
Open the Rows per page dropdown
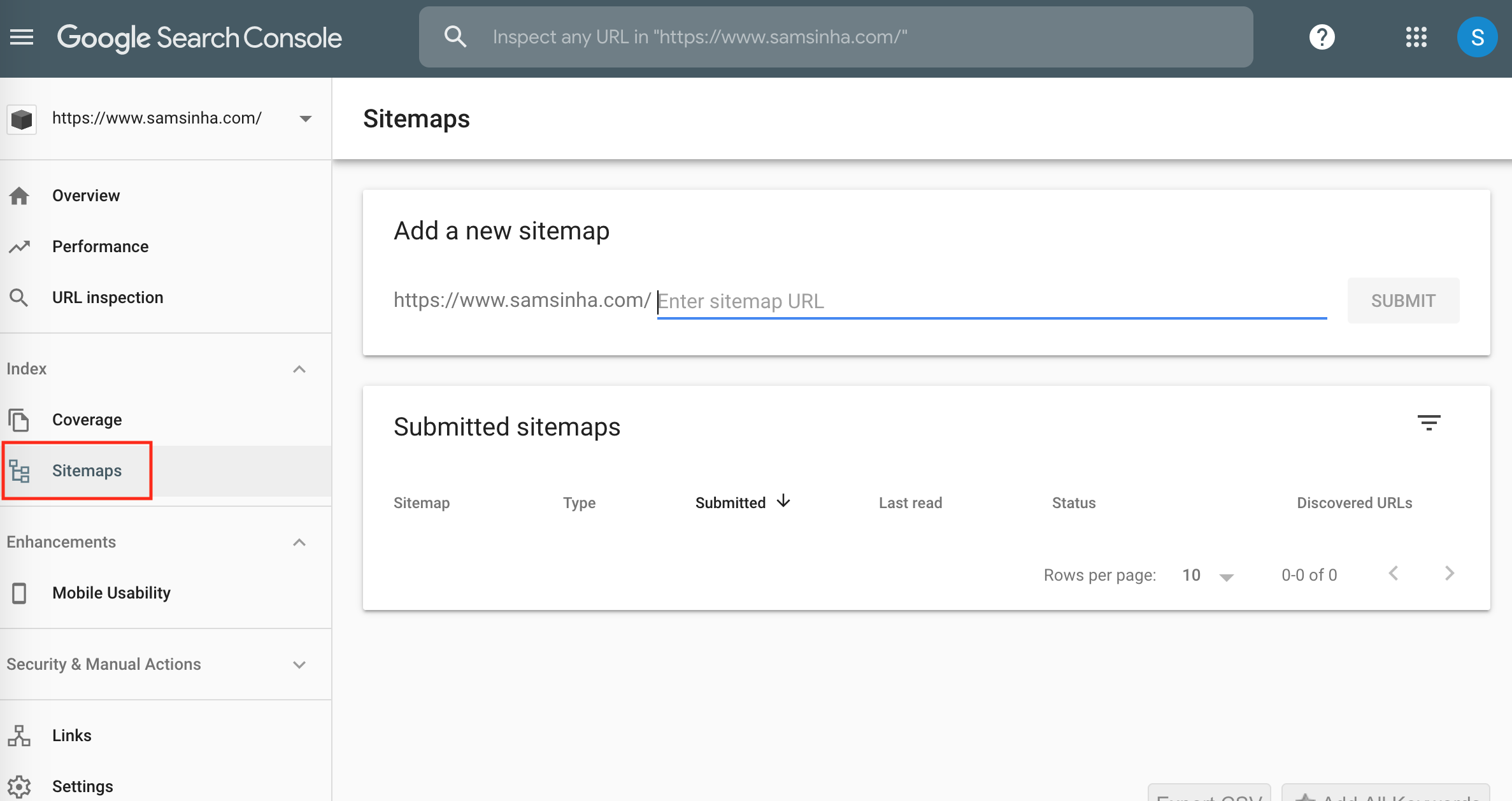[x=1208, y=576]
